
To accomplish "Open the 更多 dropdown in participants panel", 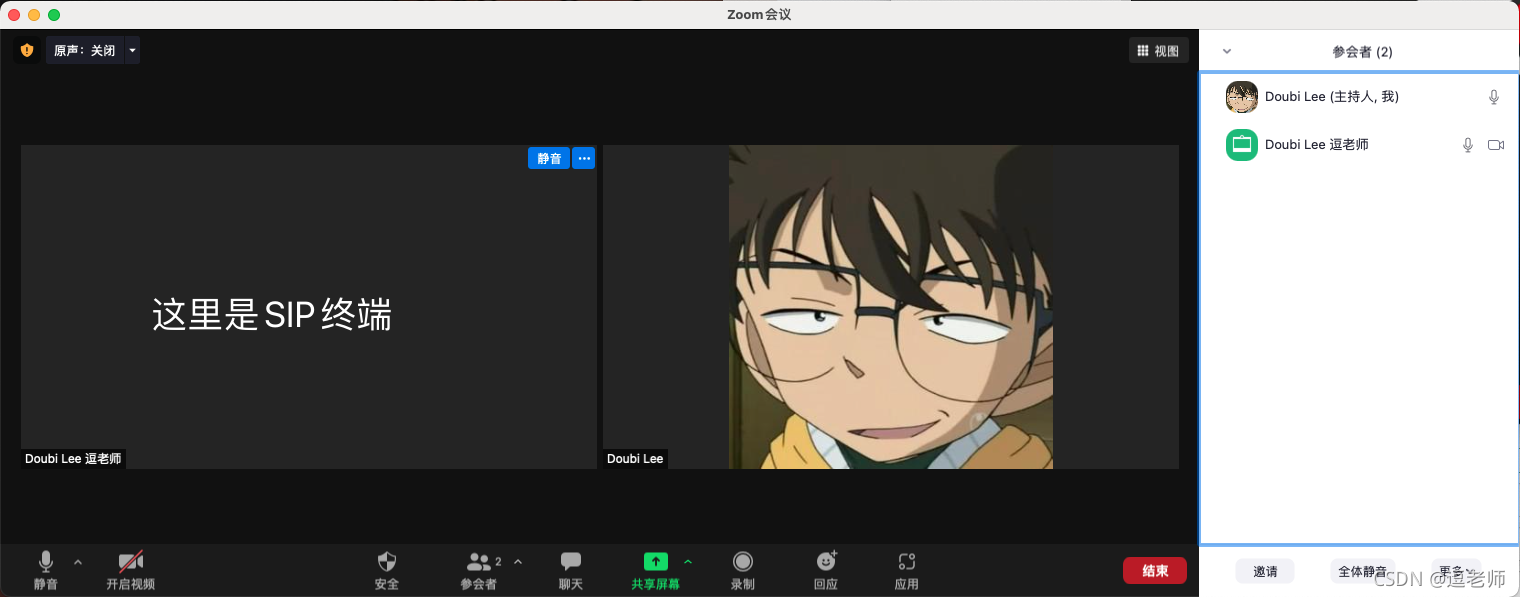I will click(1455, 572).
